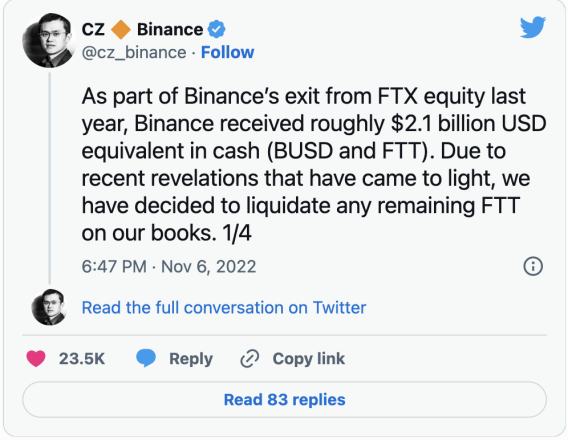568x440 pixels.
Task: View the 23.5K likes count
Action: pyautogui.click(x=82, y=359)
